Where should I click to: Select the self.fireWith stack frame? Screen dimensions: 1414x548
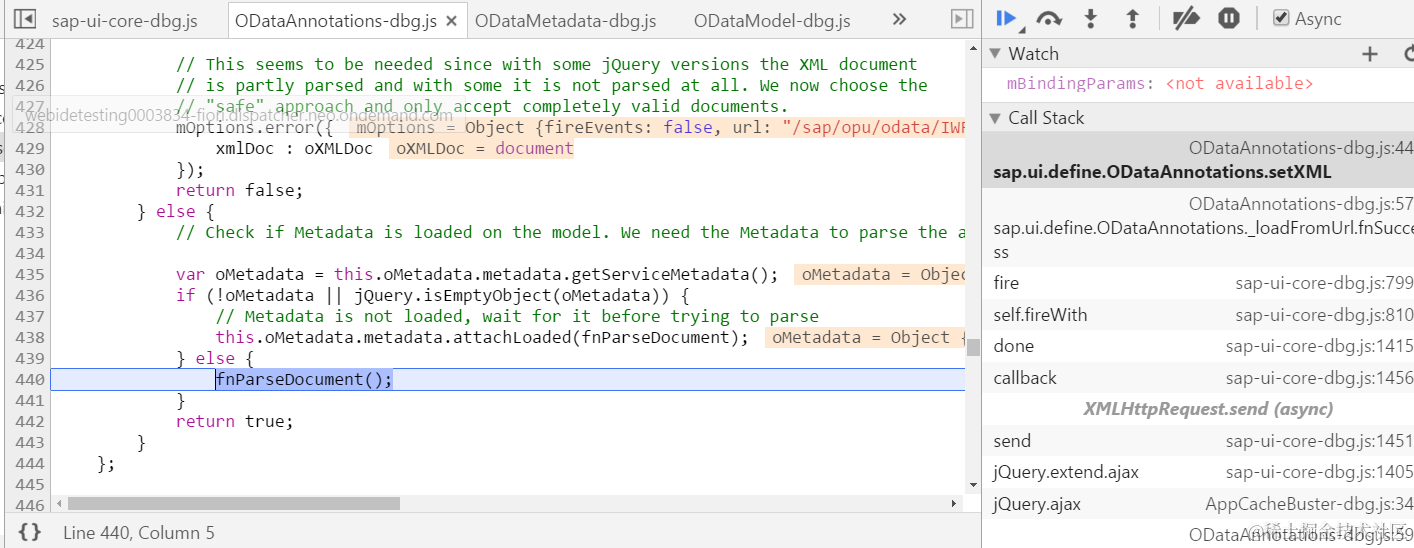tap(1198, 315)
